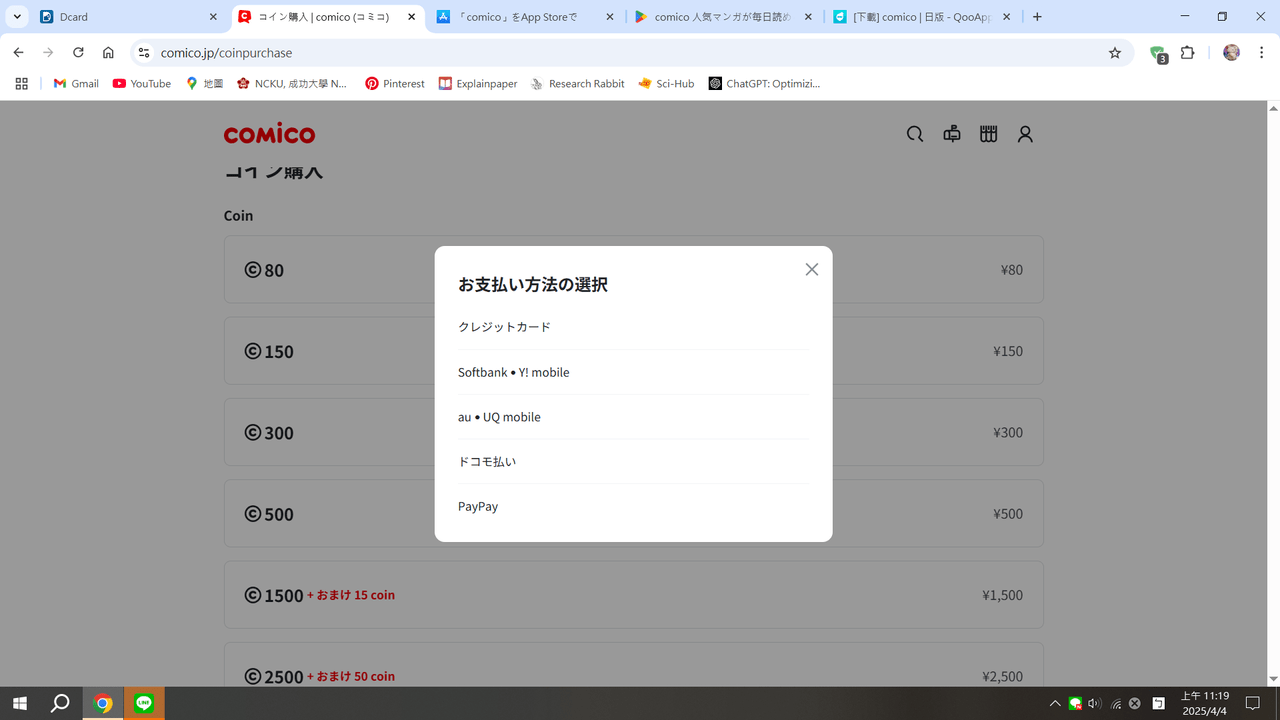Click the speaker icon in the system tray

click(x=1093, y=703)
